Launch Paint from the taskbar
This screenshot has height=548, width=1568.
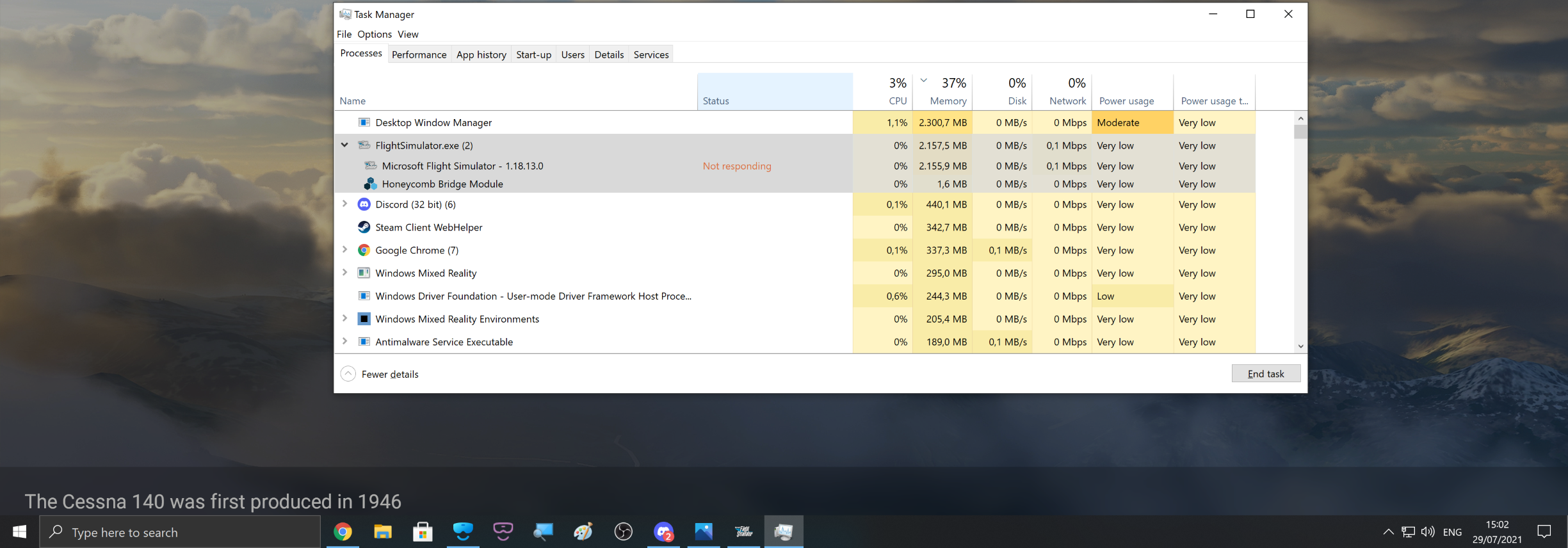[x=583, y=532]
